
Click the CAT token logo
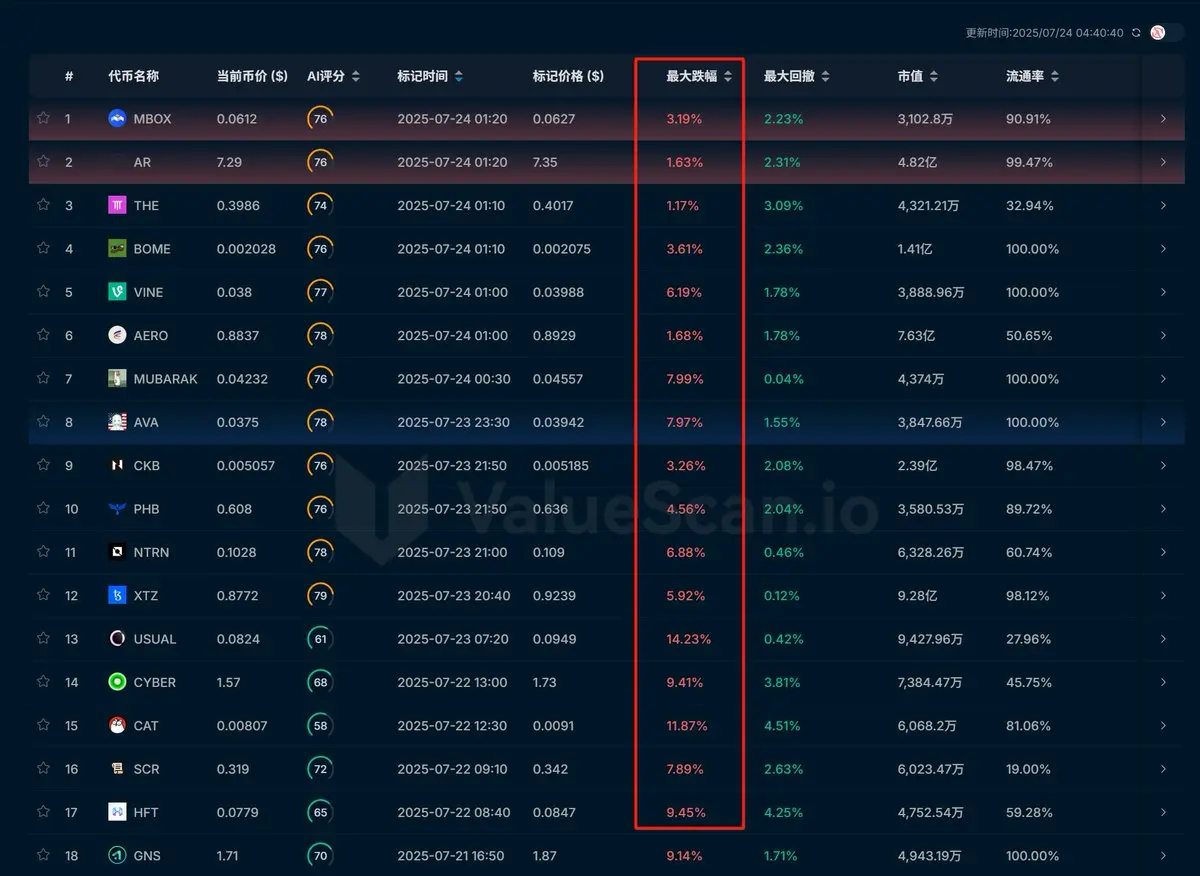point(117,725)
